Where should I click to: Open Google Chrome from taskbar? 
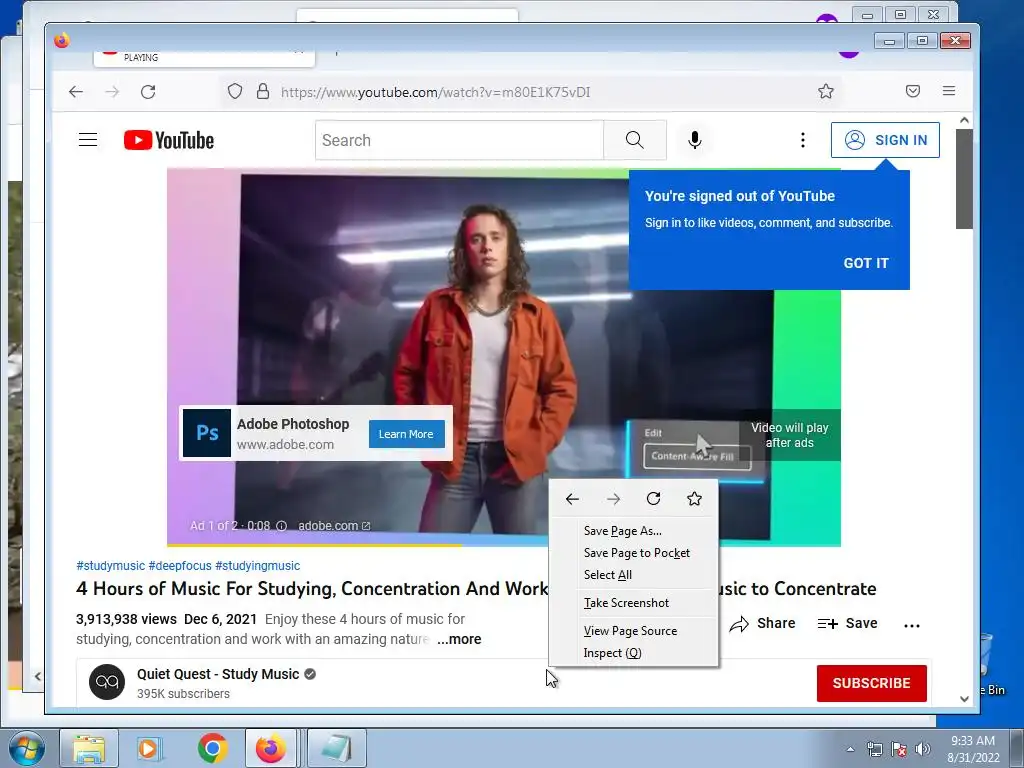pyautogui.click(x=212, y=748)
